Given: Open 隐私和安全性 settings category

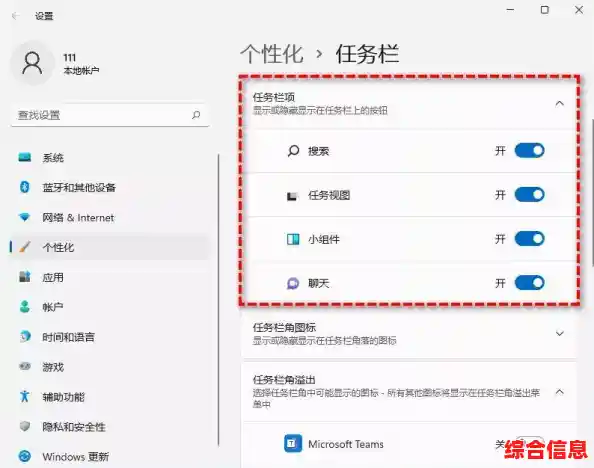Looking at the screenshot, I should tap(110, 427).
